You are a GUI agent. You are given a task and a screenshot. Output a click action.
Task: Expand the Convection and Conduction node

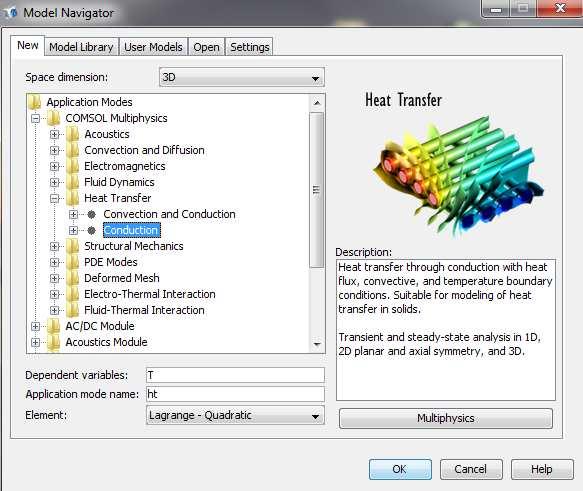[73, 214]
